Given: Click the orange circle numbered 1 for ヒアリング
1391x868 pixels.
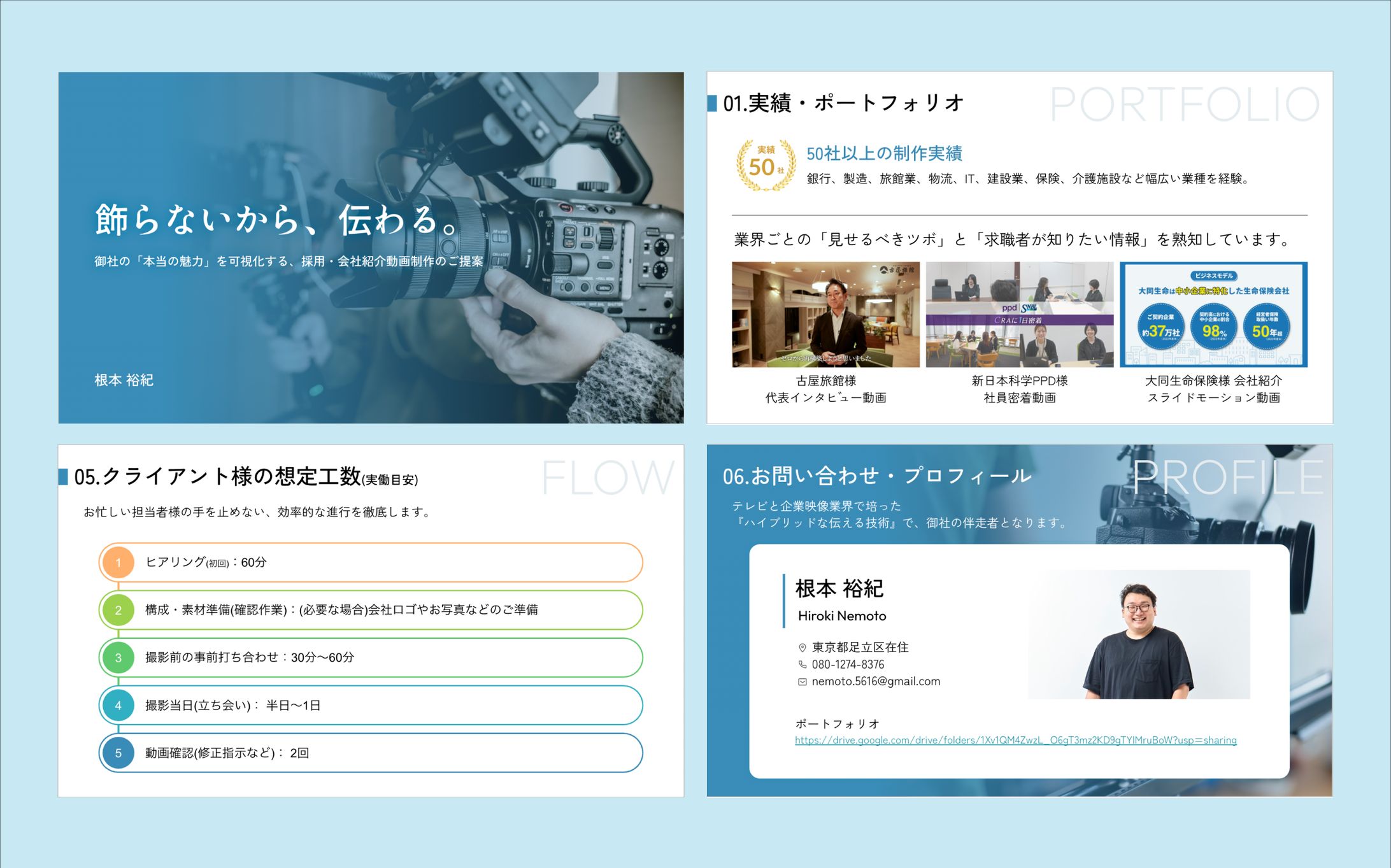Looking at the screenshot, I should click(118, 562).
